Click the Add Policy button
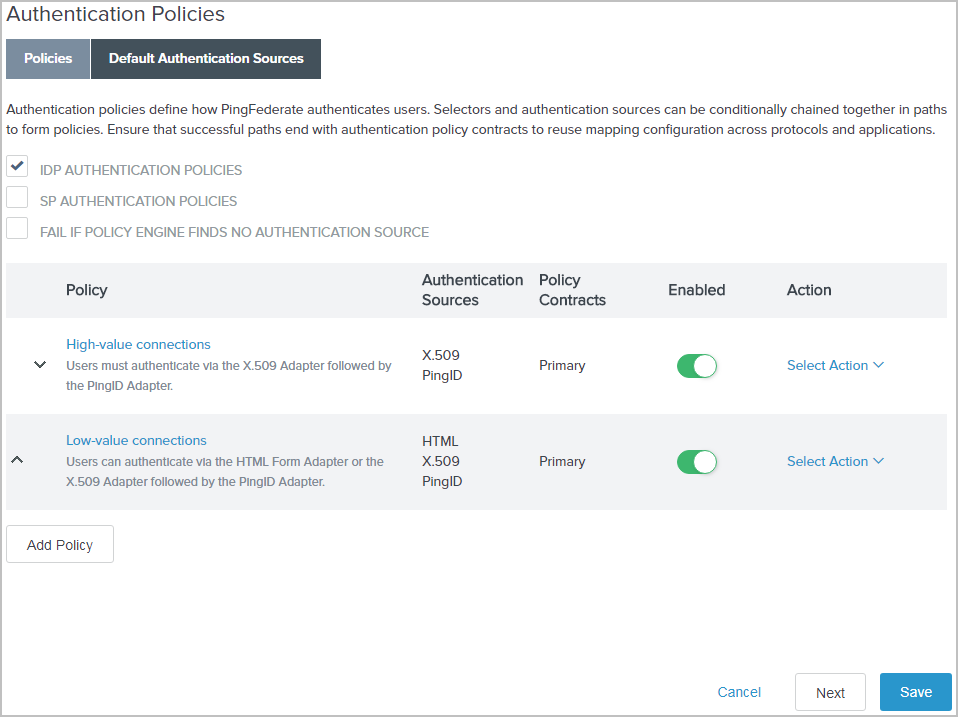Image resolution: width=958 pixels, height=717 pixels. pos(59,544)
